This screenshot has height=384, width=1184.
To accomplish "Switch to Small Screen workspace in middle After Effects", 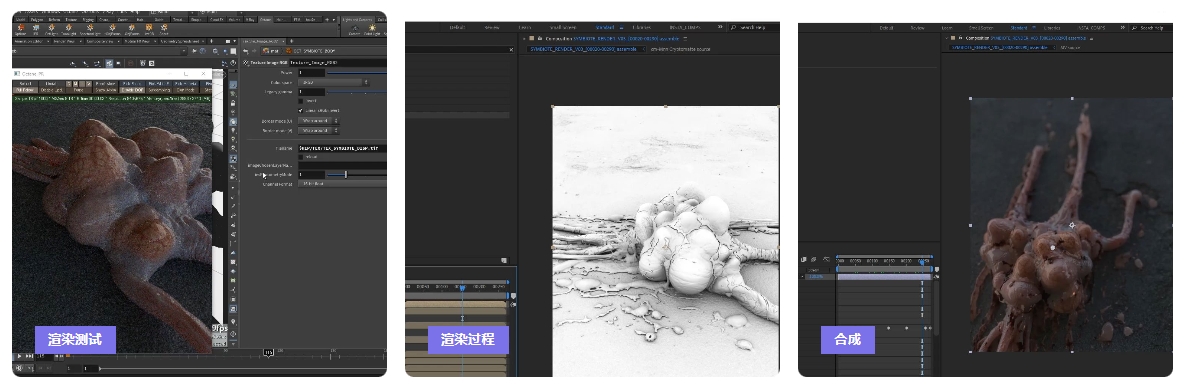I will [563, 27].
